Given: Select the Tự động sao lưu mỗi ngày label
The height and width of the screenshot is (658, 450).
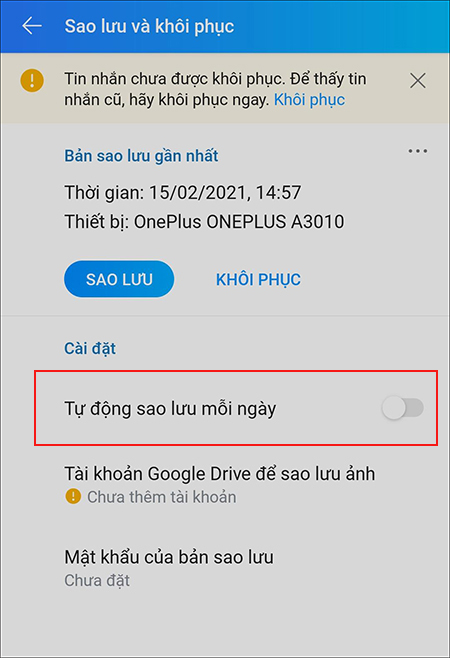Looking at the screenshot, I should tap(170, 408).
